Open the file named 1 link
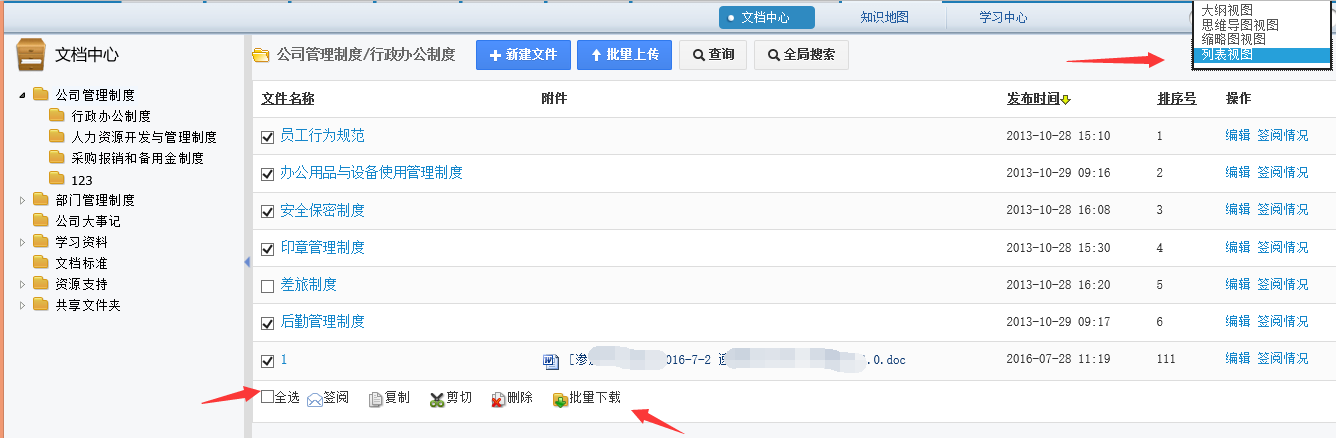 (x=284, y=360)
